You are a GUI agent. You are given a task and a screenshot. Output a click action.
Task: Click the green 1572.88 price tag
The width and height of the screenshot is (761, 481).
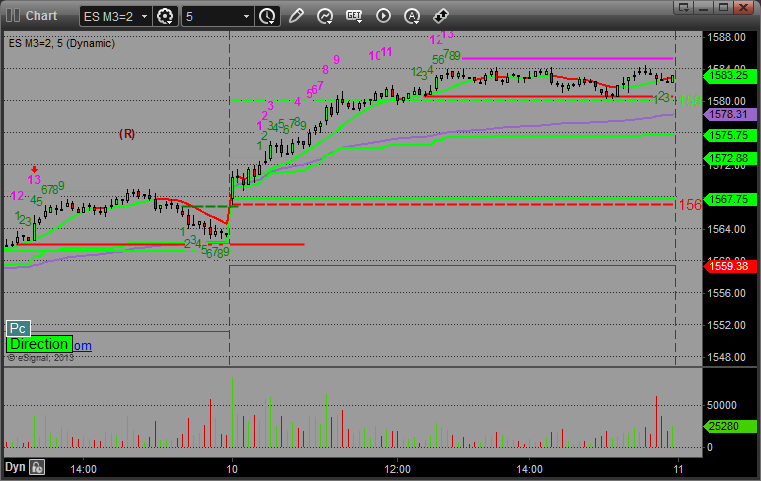729,158
